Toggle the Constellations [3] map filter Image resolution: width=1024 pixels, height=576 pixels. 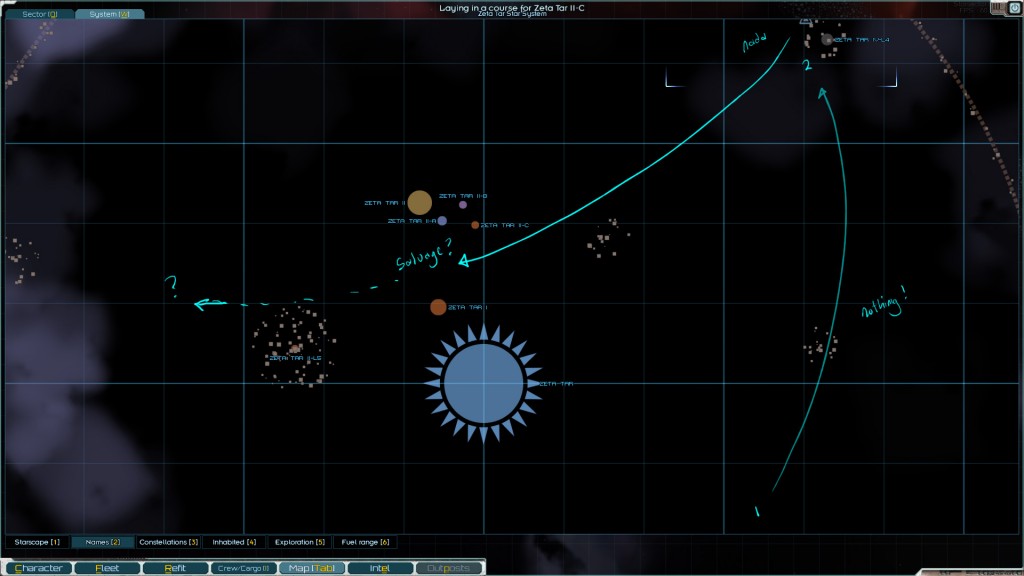(168, 542)
